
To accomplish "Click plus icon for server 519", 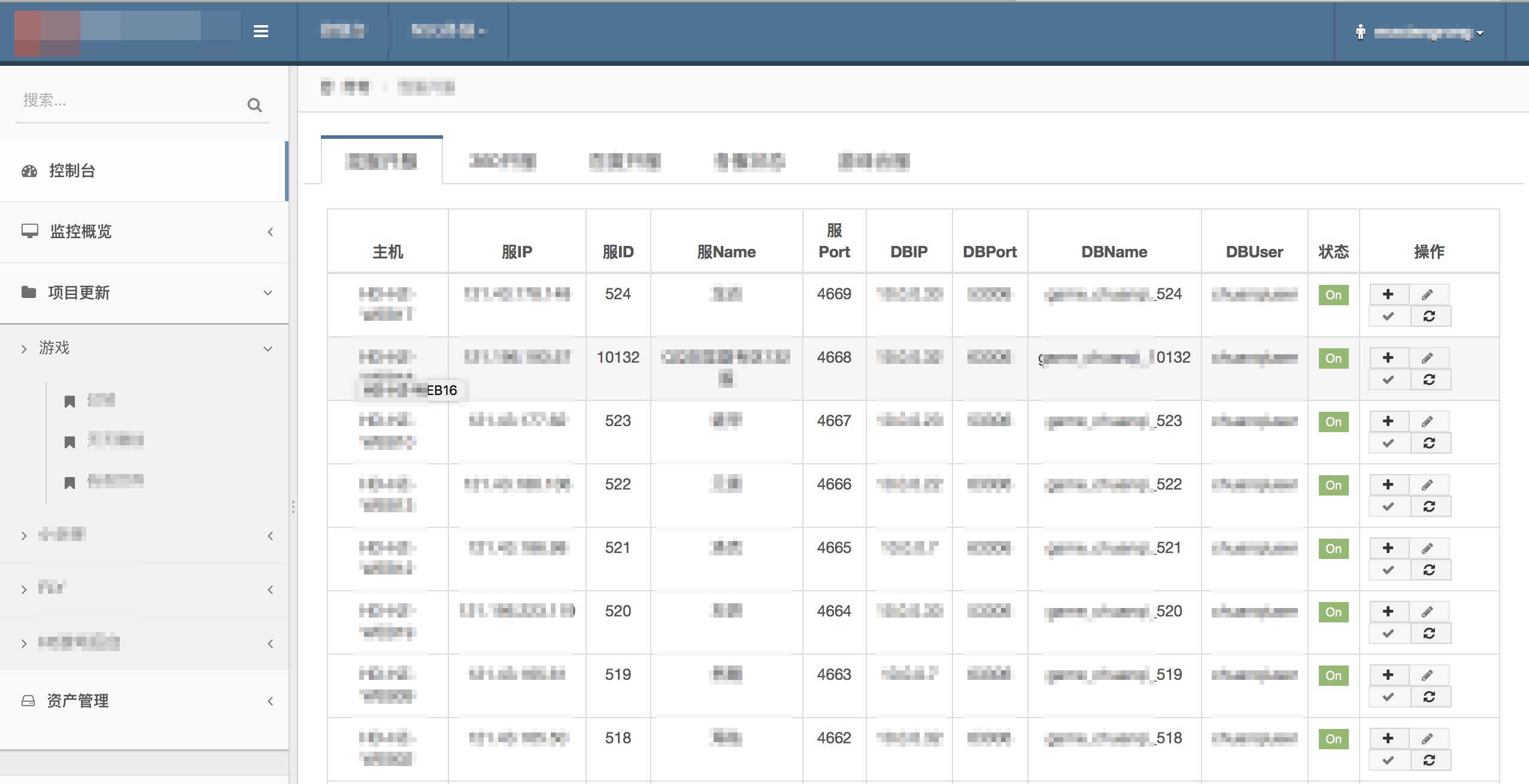I will click(1388, 674).
